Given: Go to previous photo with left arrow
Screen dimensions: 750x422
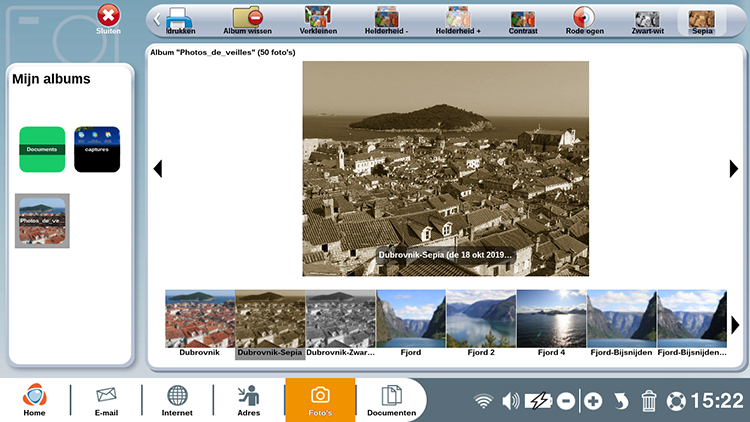Looking at the screenshot, I should (158, 168).
